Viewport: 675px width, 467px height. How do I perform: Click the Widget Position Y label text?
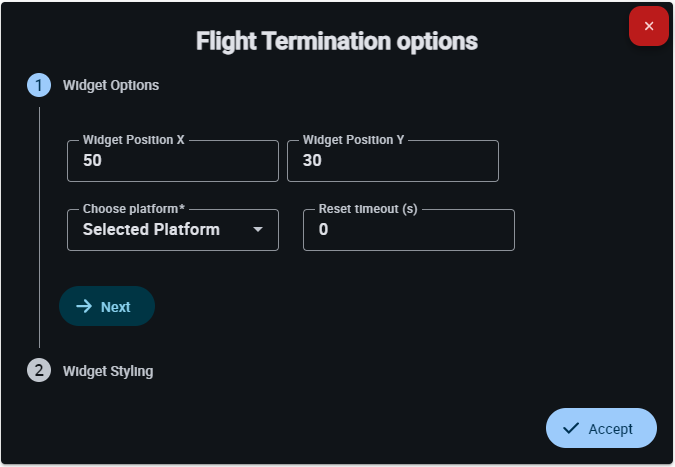[354, 140]
